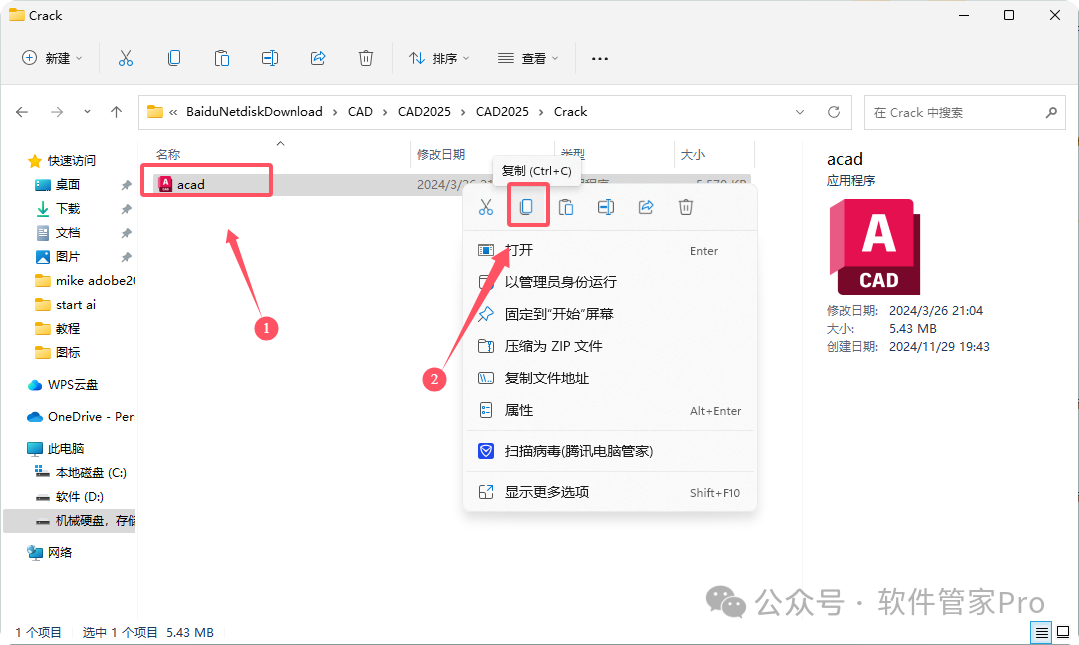
Task: Open WPS云盘 in the sidebar
Action: click(x=63, y=385)
